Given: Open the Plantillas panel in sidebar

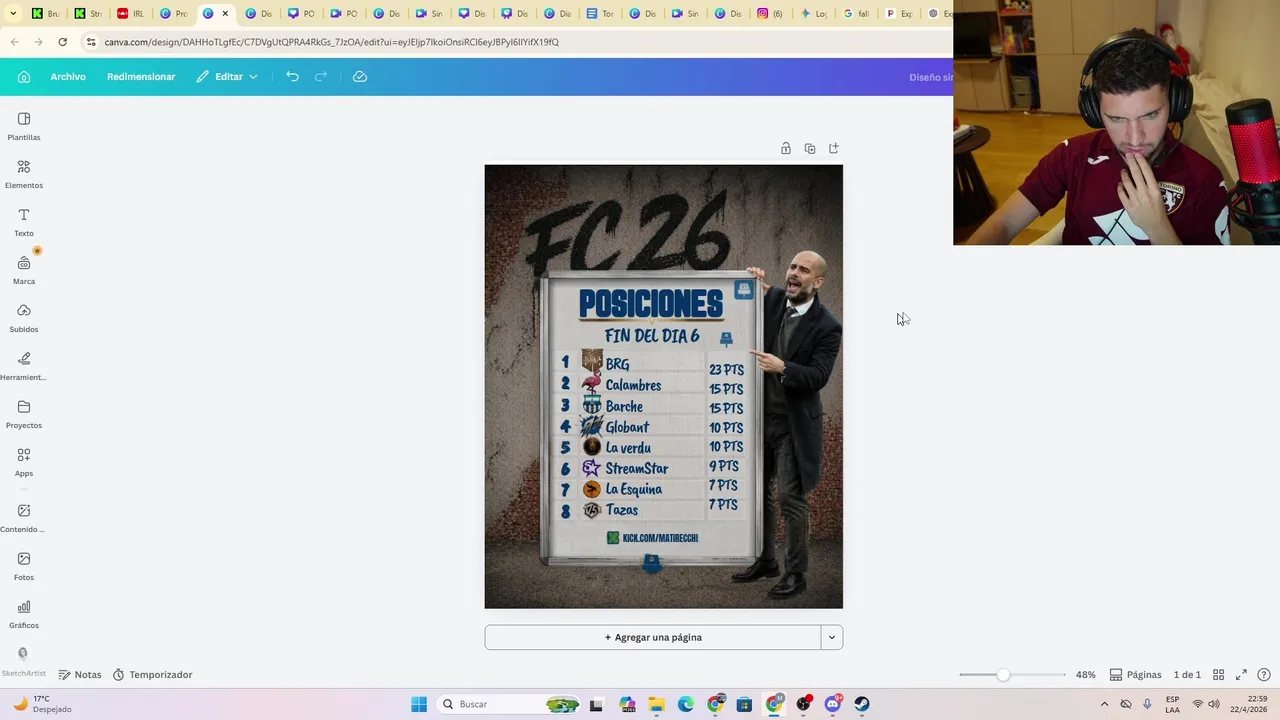Looking at the screenshot, I should pos(24,127).
